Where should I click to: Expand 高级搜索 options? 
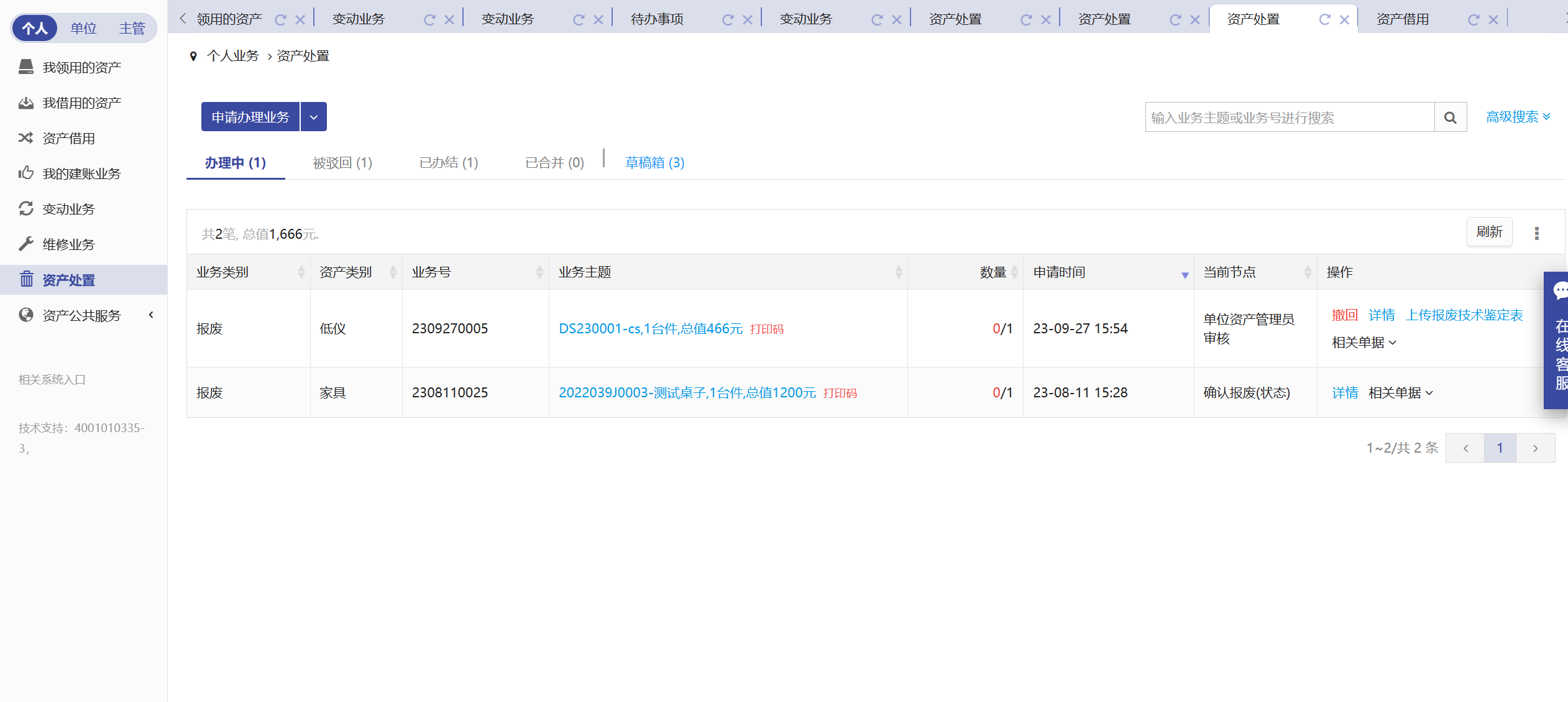pos(1518,117)
